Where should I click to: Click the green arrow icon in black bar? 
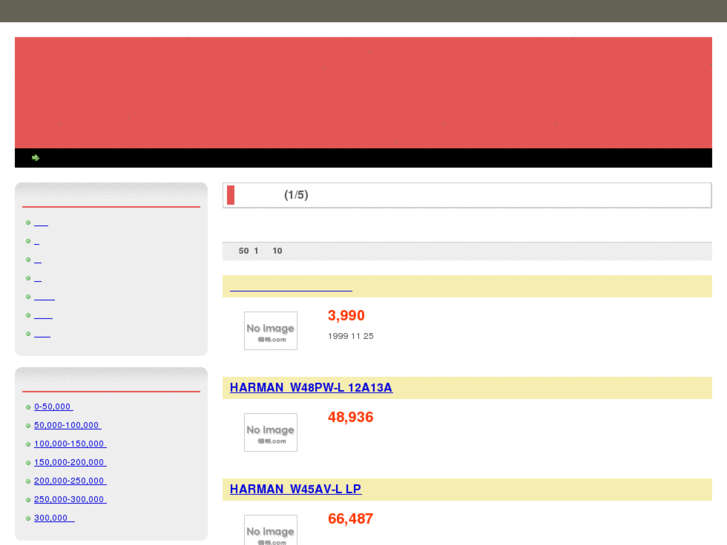(x=35, y=158)
